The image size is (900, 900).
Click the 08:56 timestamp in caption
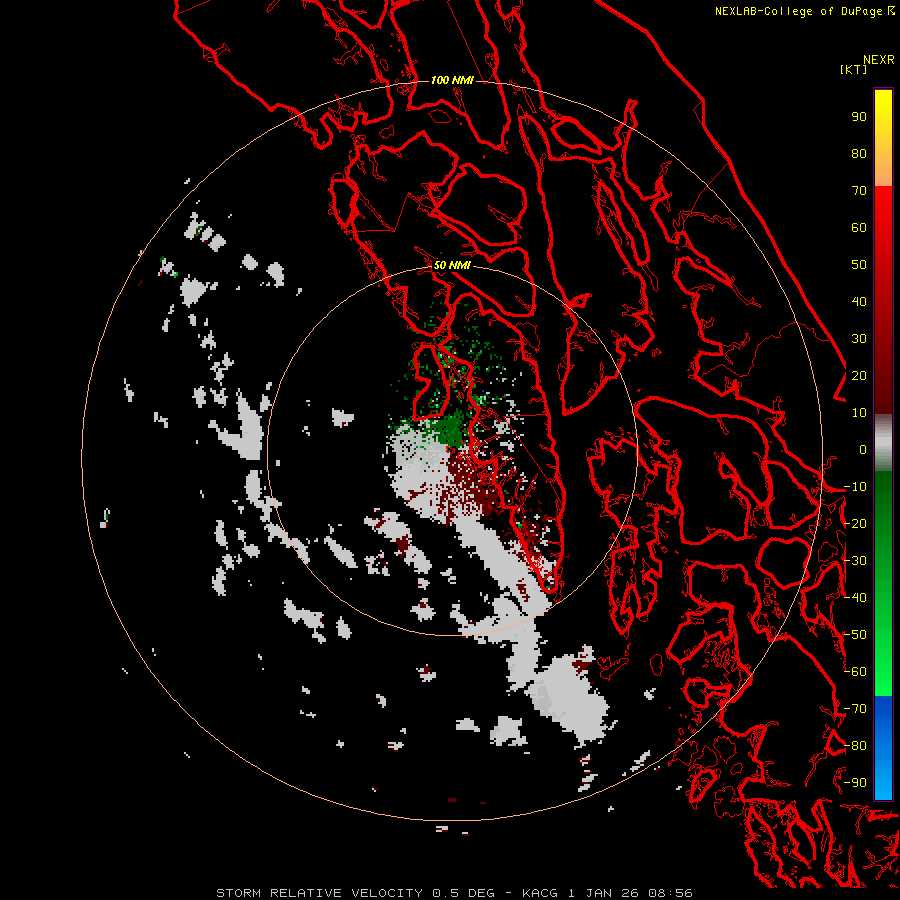tap(670, 893)
